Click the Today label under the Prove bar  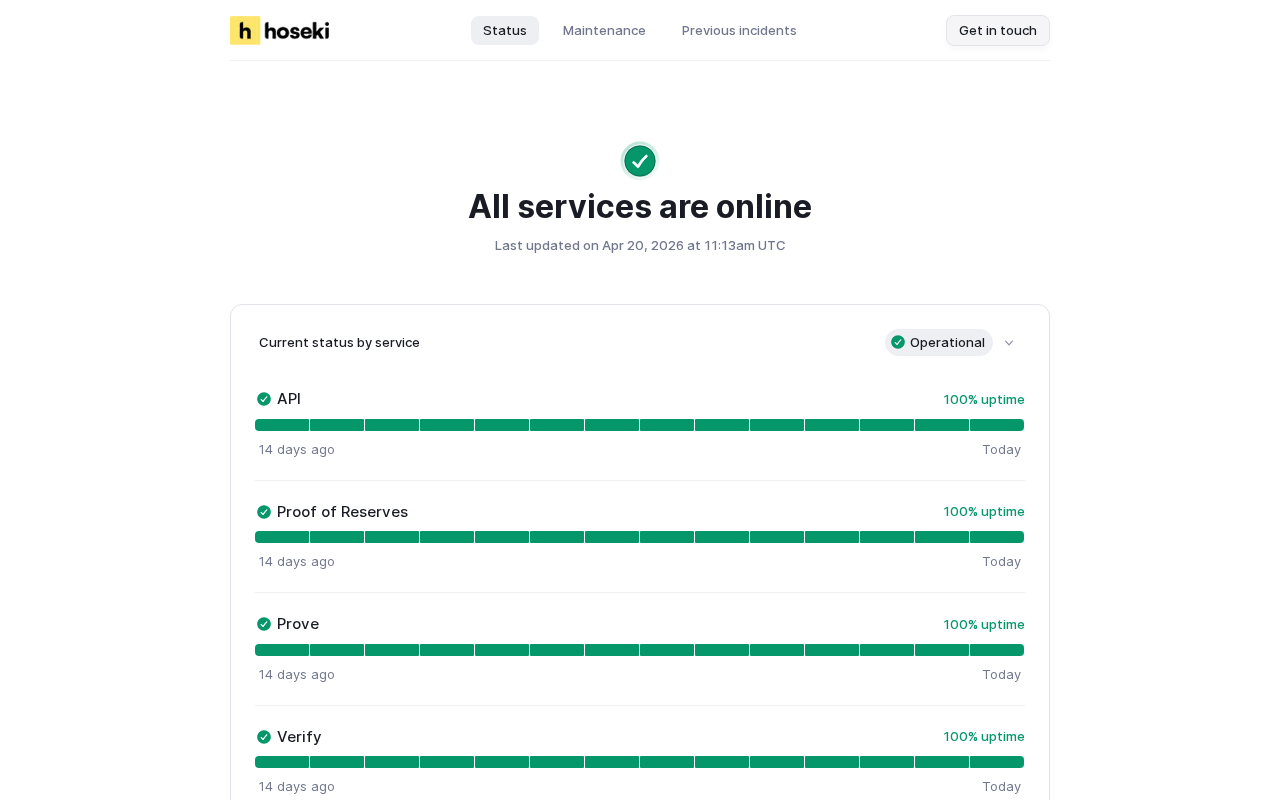tap(1001, 674)
